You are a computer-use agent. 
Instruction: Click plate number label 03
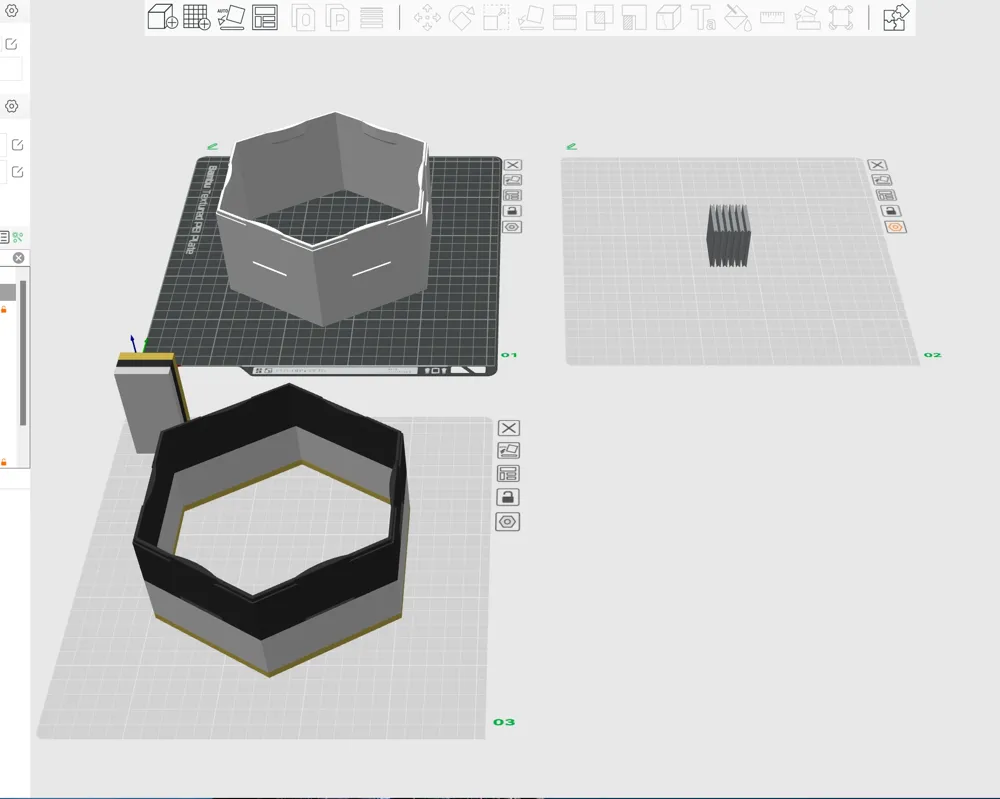coord(504,722)
